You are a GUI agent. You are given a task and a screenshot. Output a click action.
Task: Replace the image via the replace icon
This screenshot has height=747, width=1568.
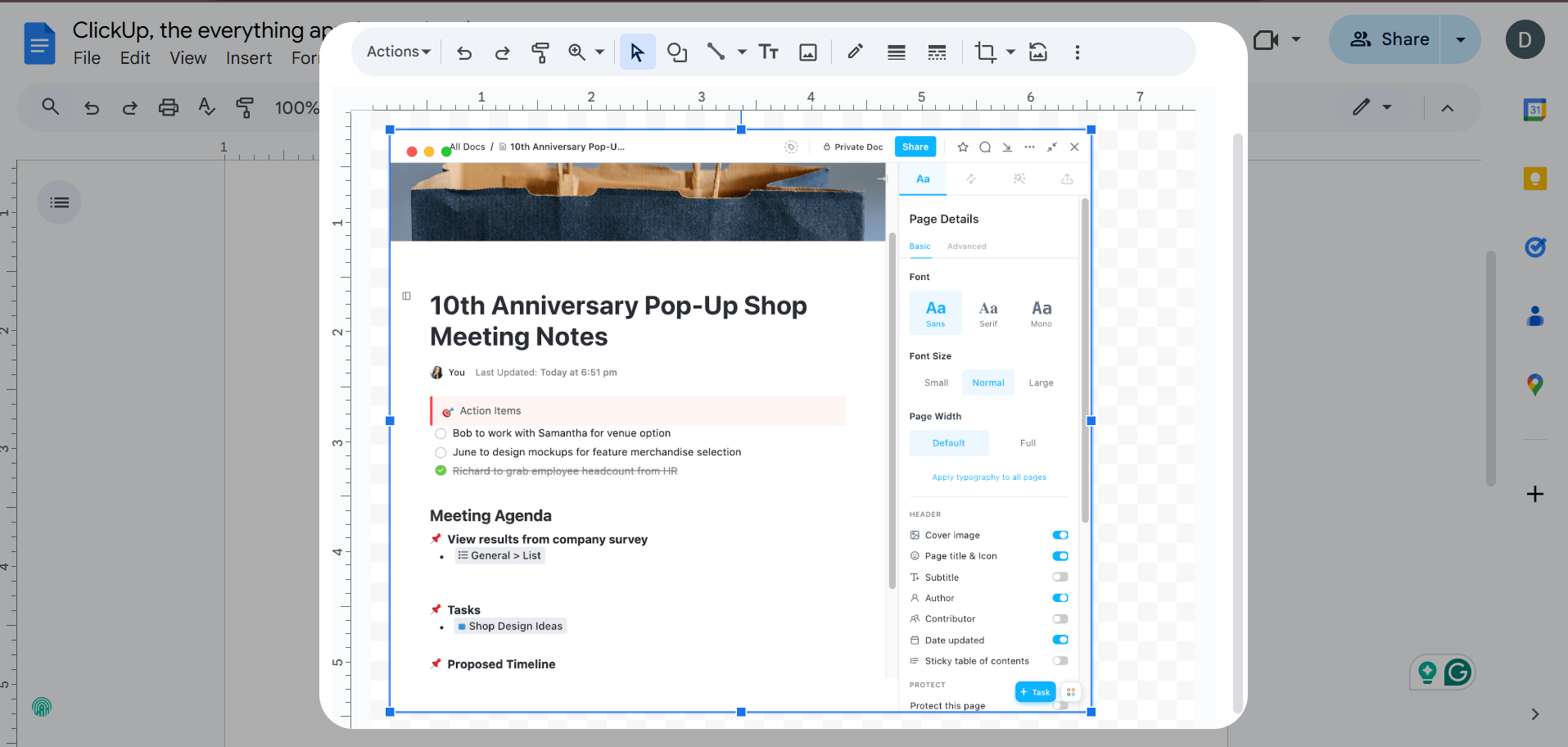click(x=1037, y=52)
